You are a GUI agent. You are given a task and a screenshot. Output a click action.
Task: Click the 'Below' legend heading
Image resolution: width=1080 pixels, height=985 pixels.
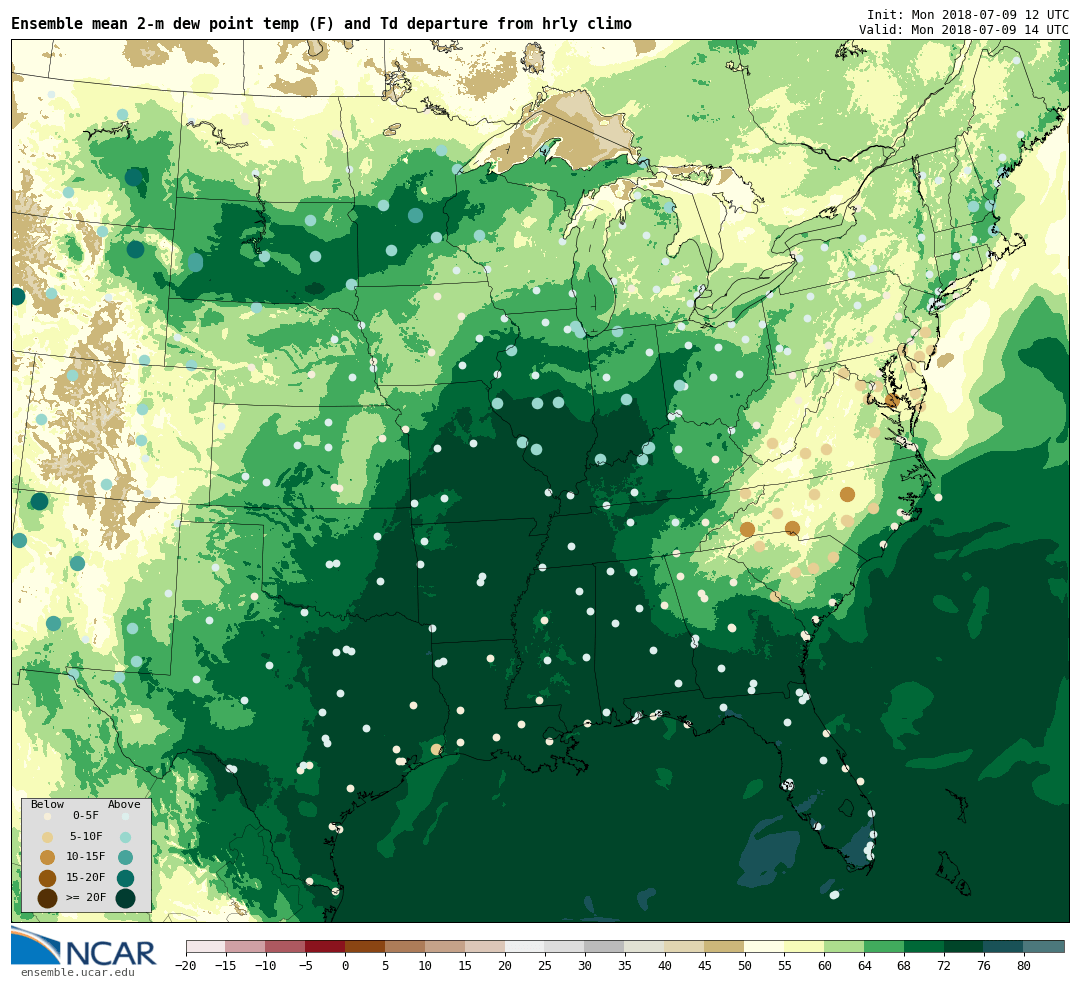coord(48,805)
